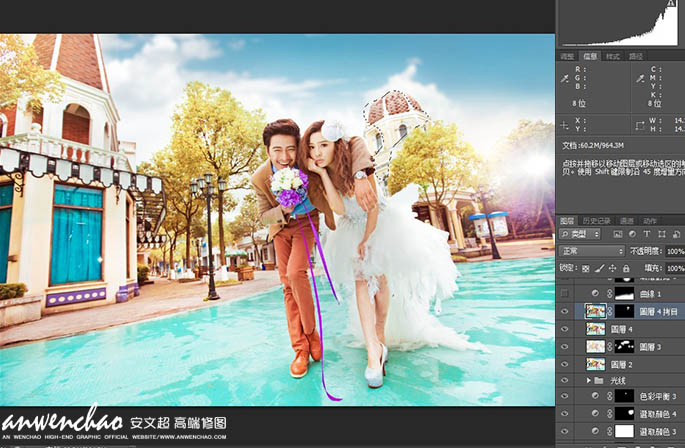Enable lock position icon

pos(612,268)
